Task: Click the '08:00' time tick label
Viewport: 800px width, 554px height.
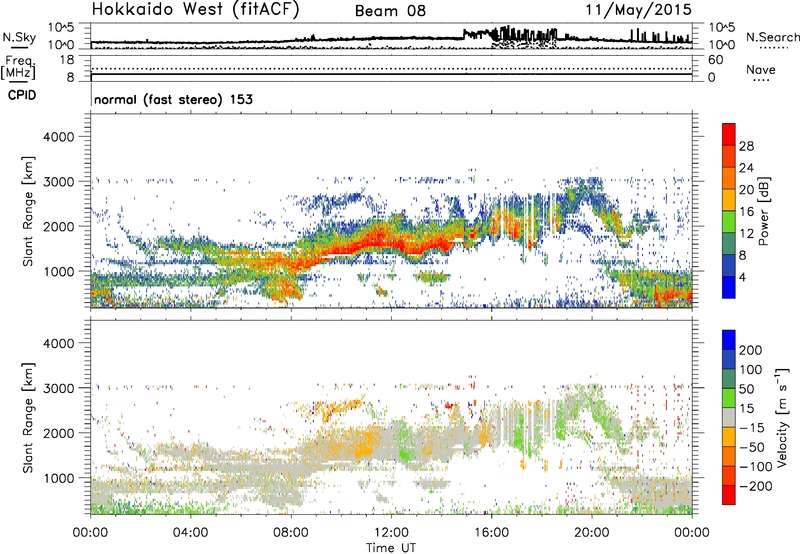Action: click(x=291, y=533)
